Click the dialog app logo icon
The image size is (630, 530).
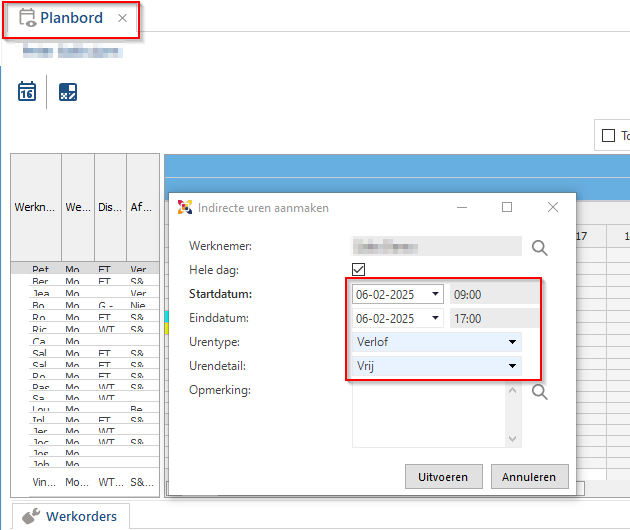point(185,207)
